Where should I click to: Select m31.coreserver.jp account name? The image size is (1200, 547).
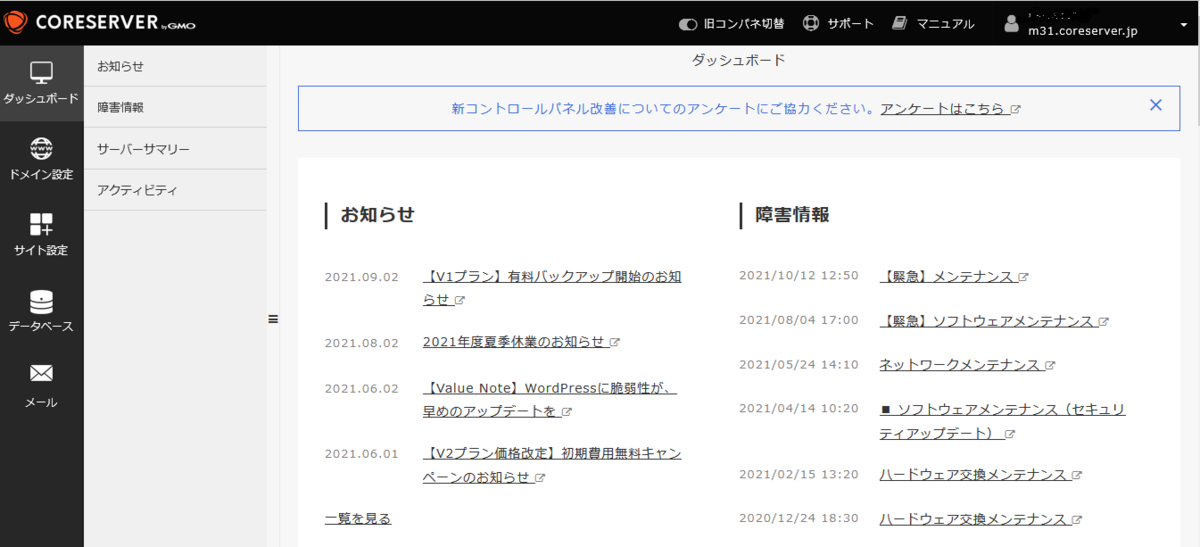pos(1082,31)
